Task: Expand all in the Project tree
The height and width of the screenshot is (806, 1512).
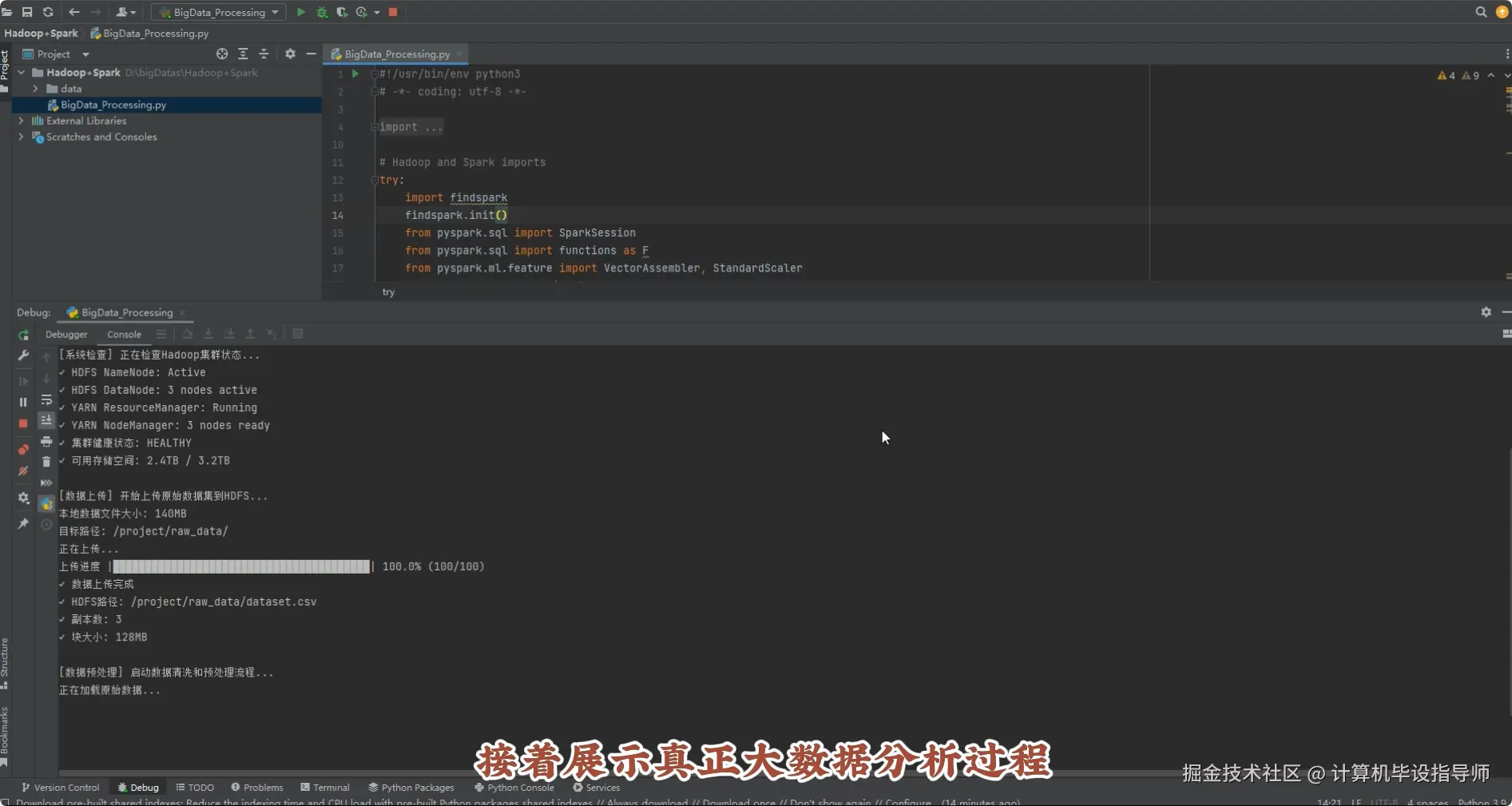Action: pyautogui.click(x=243, y=54)
